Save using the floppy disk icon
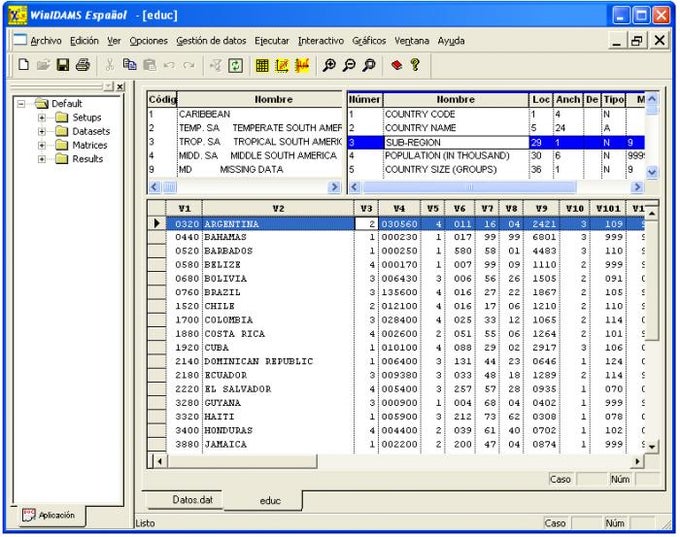 coord(63,65)
